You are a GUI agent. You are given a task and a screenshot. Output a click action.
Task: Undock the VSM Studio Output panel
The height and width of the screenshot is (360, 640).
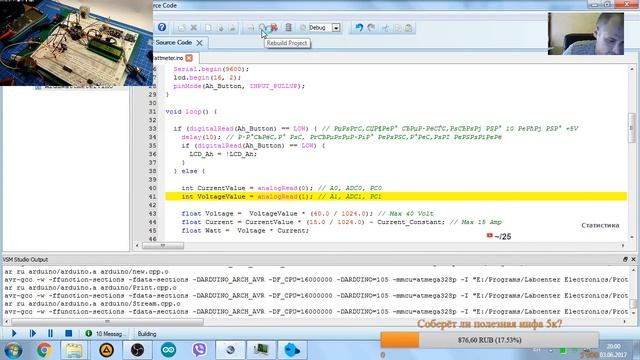coord(625,259)
